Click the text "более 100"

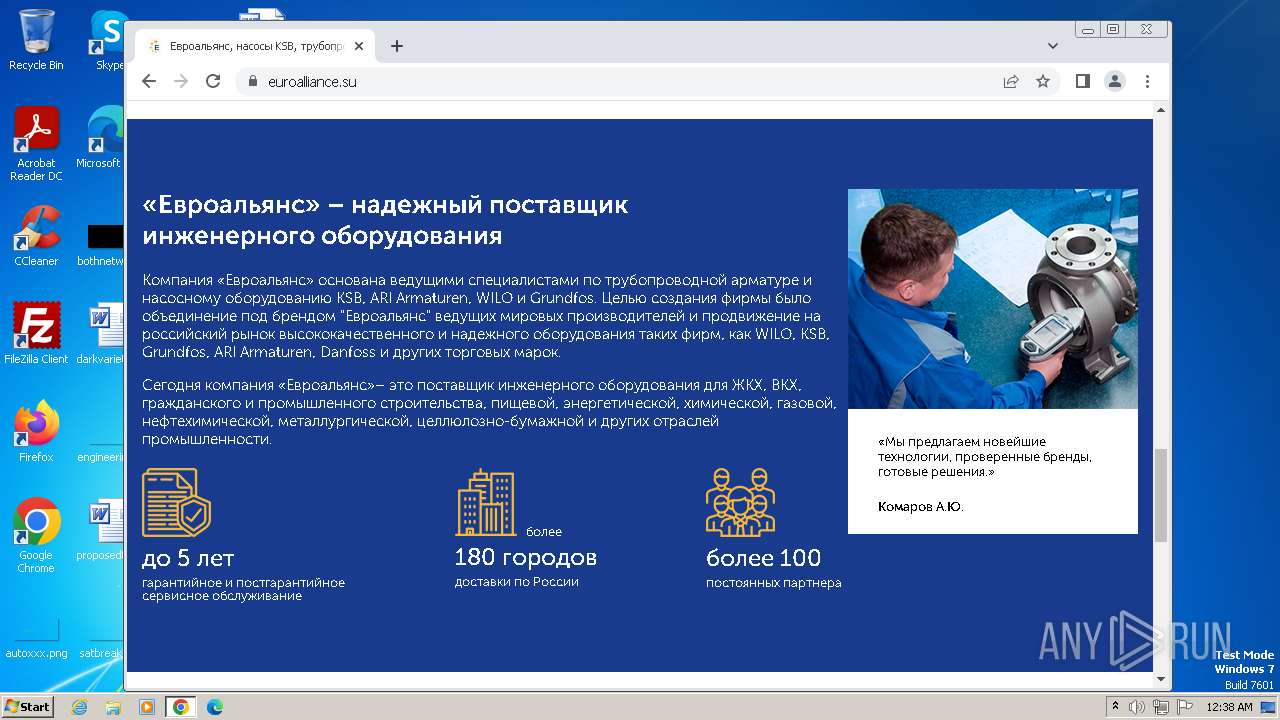(x=764, y=558)
